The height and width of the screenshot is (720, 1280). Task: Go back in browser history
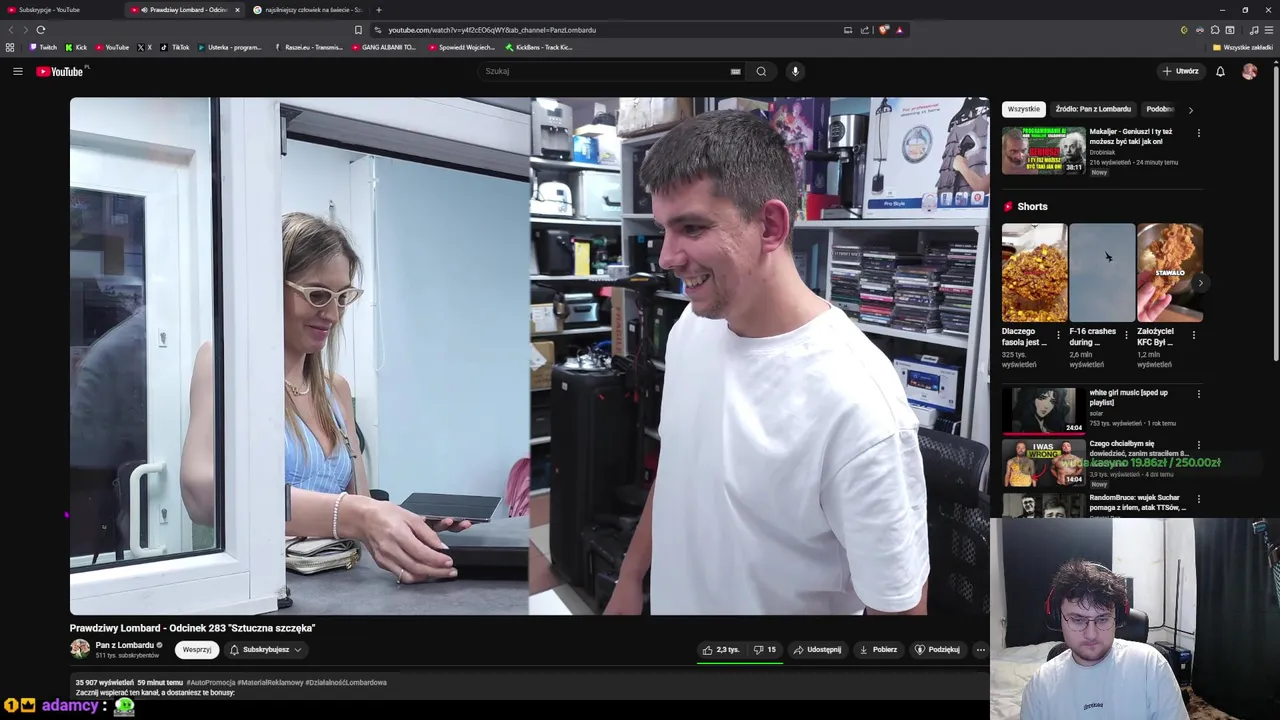click(x=11, y=30)
